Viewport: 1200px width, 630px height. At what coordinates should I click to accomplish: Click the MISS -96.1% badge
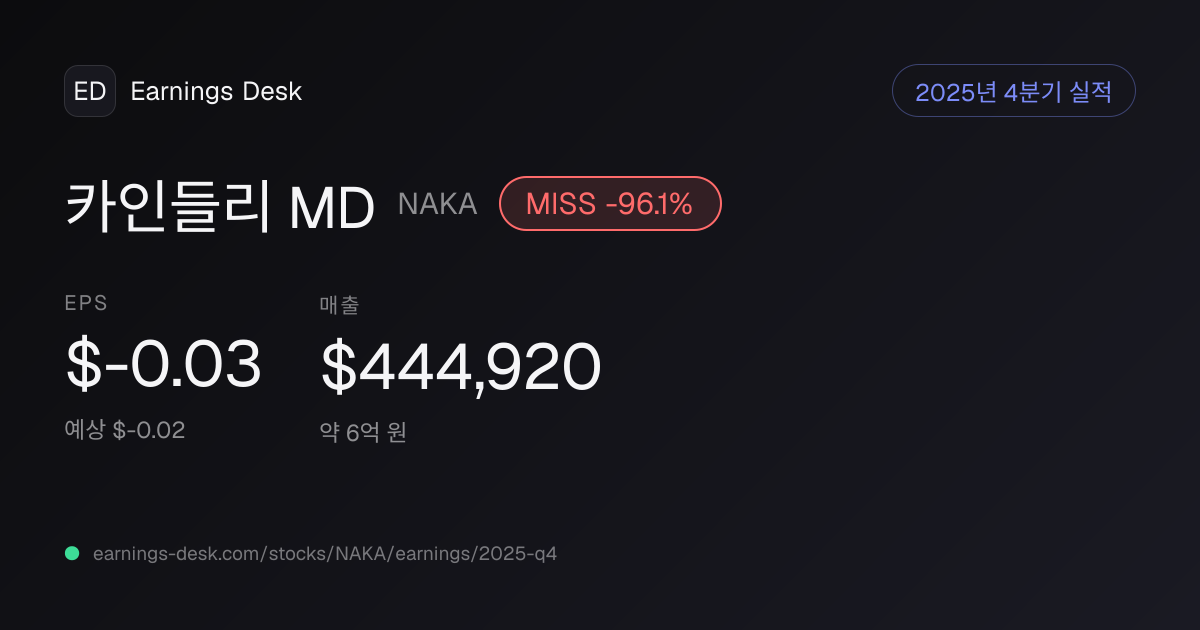point(610,203)
